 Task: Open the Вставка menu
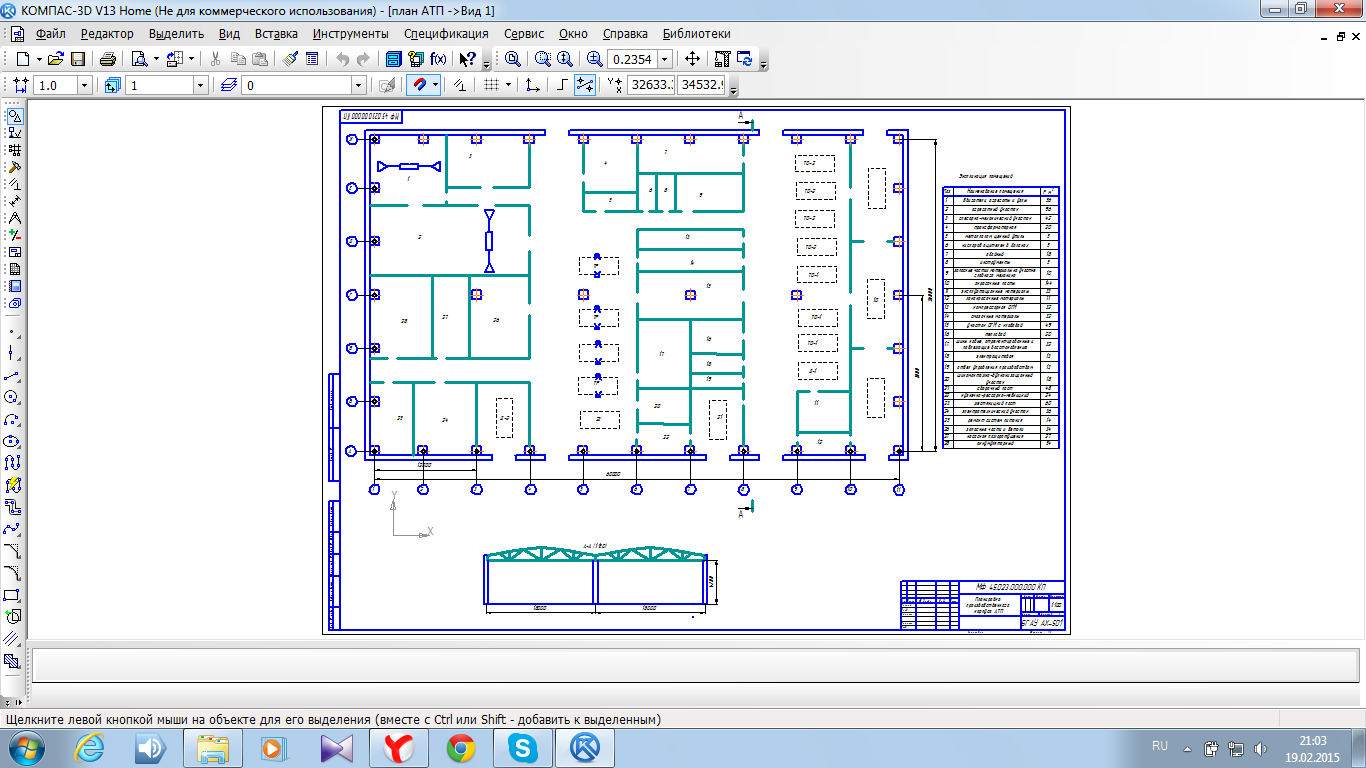pyautogui.click(x=276, y=33)
